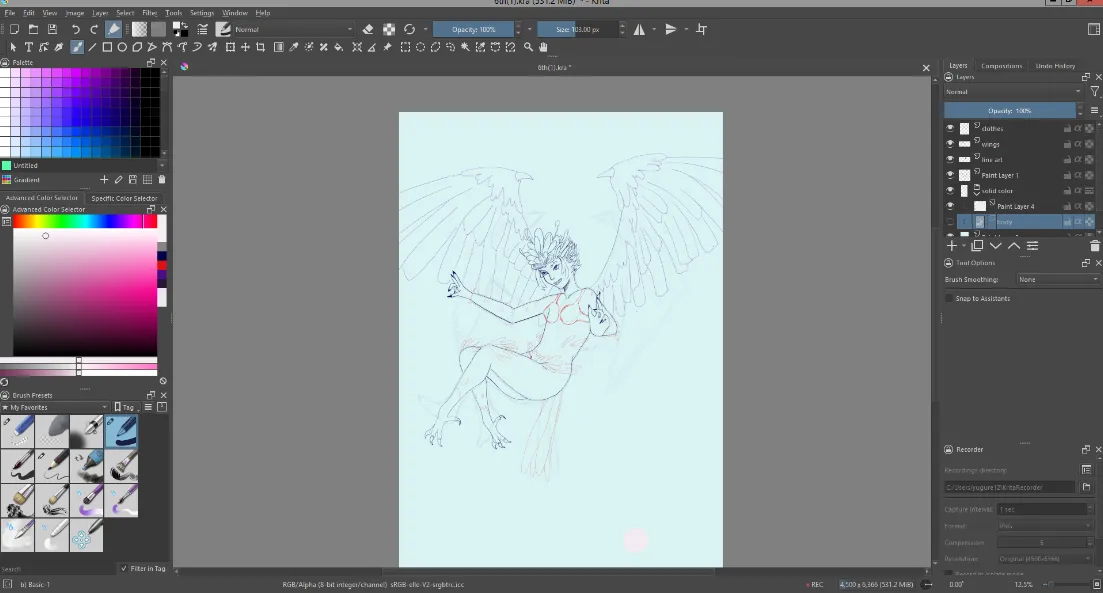
Task: Select the Ellipse tool
Action: tap(122, 47)
